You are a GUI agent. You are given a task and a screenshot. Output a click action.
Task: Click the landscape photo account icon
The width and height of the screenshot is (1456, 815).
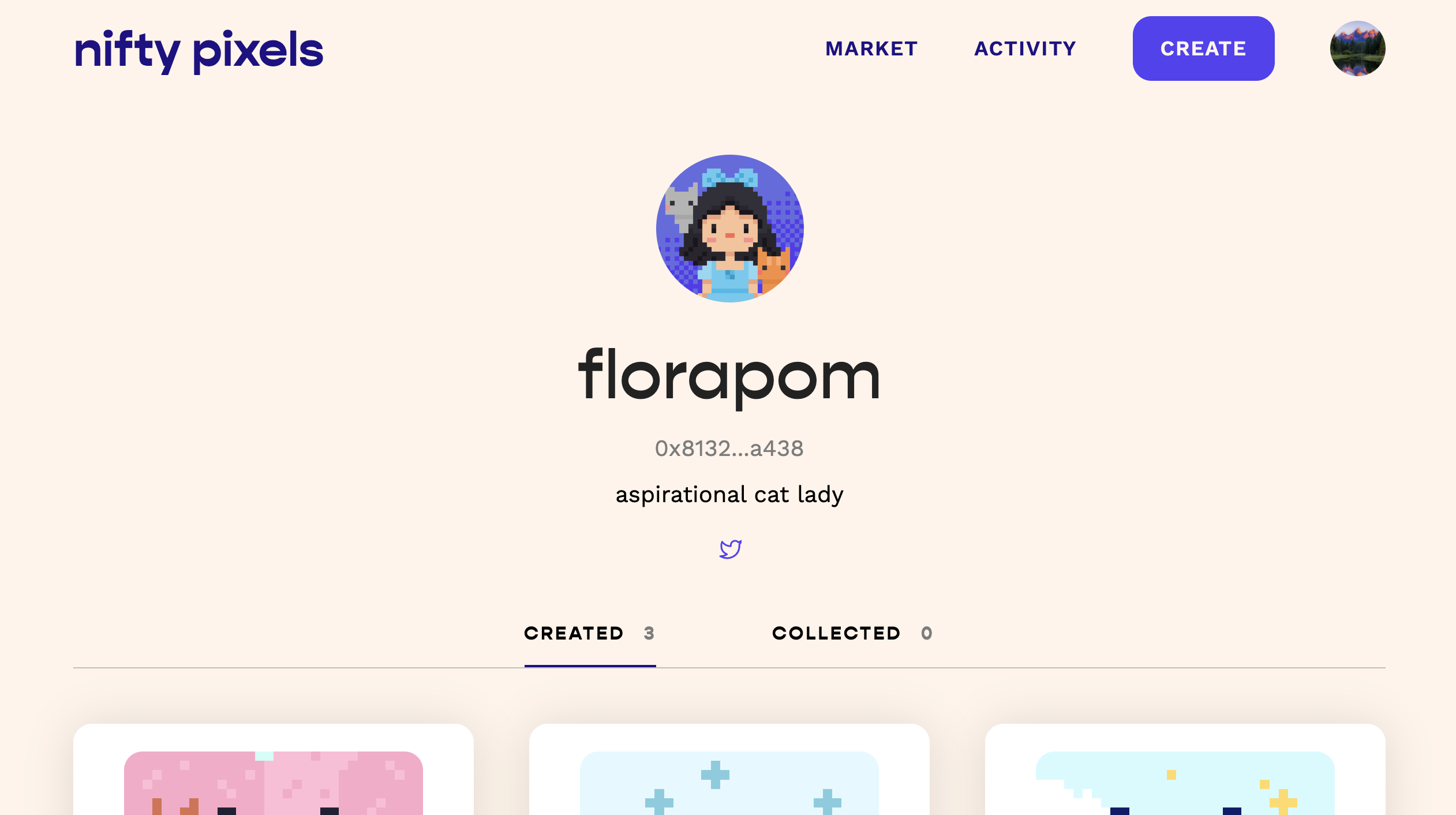1357,48
